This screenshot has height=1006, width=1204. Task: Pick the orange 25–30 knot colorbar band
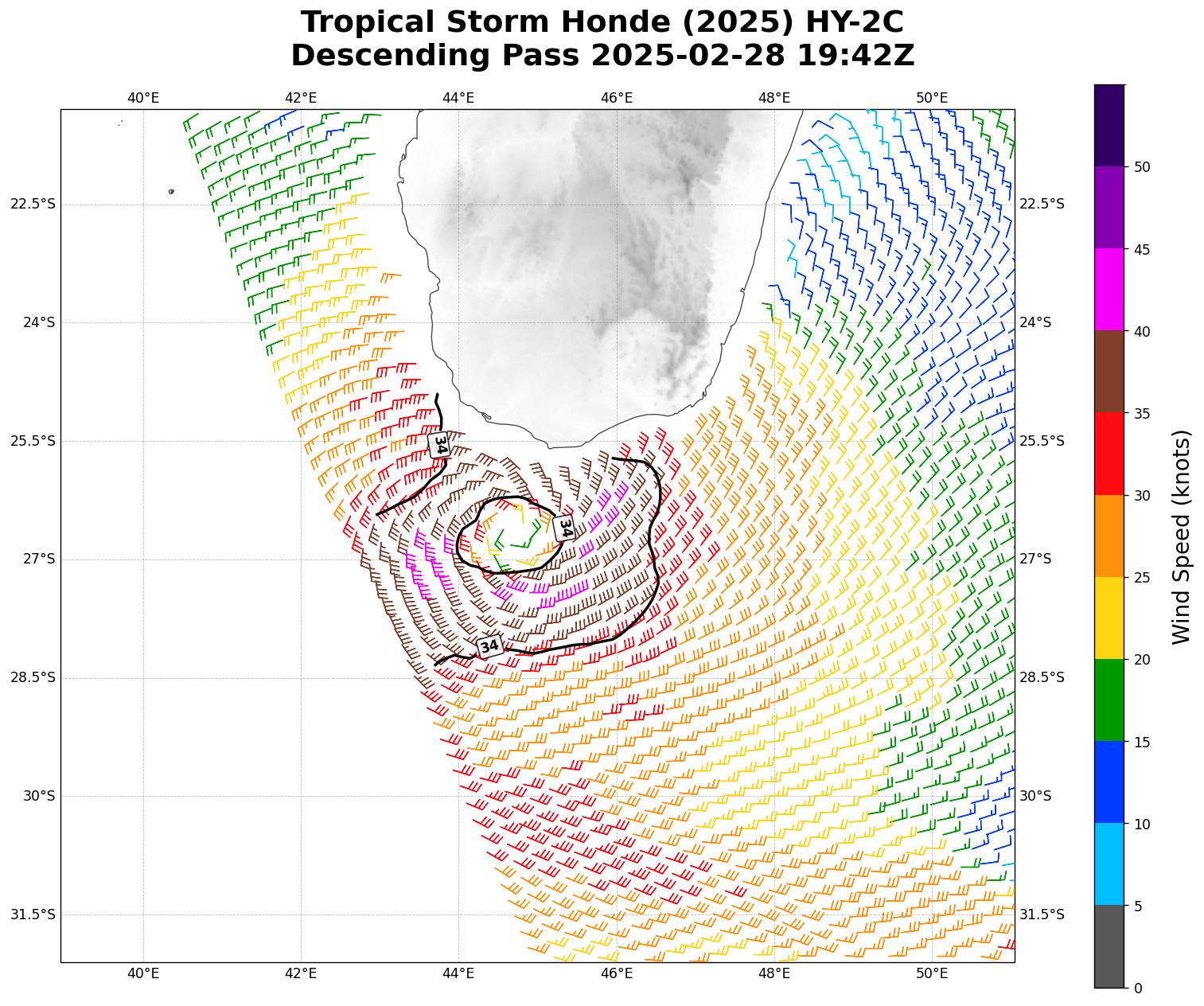pos(1109,536)
